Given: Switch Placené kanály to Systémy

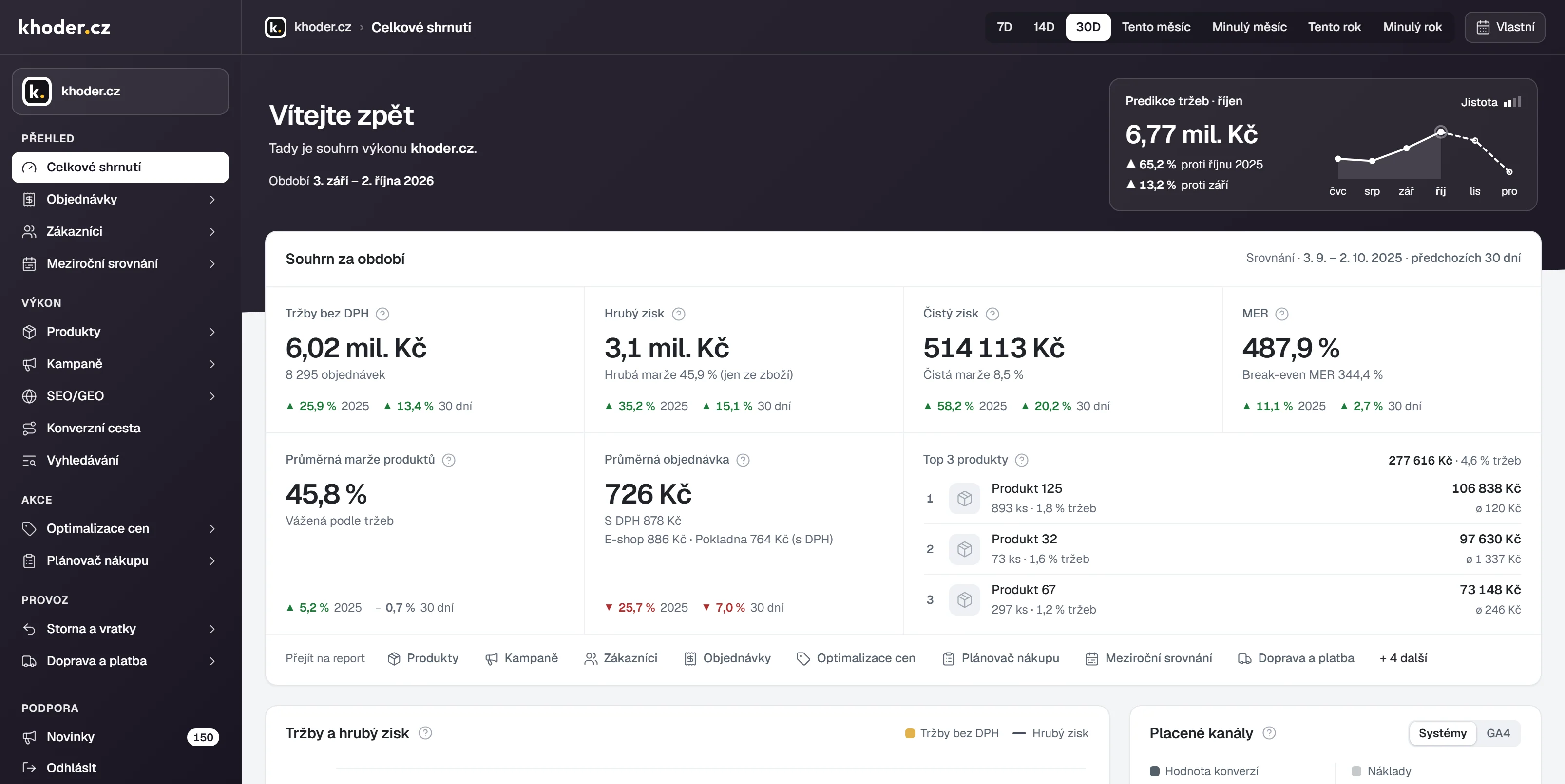Looking at the screenshot, I should (x=1442, y=733).
